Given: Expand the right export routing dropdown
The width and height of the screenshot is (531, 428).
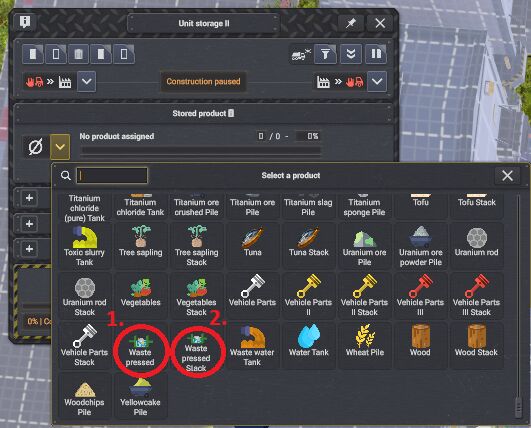Looking at the screenshot, I should 377,82.
